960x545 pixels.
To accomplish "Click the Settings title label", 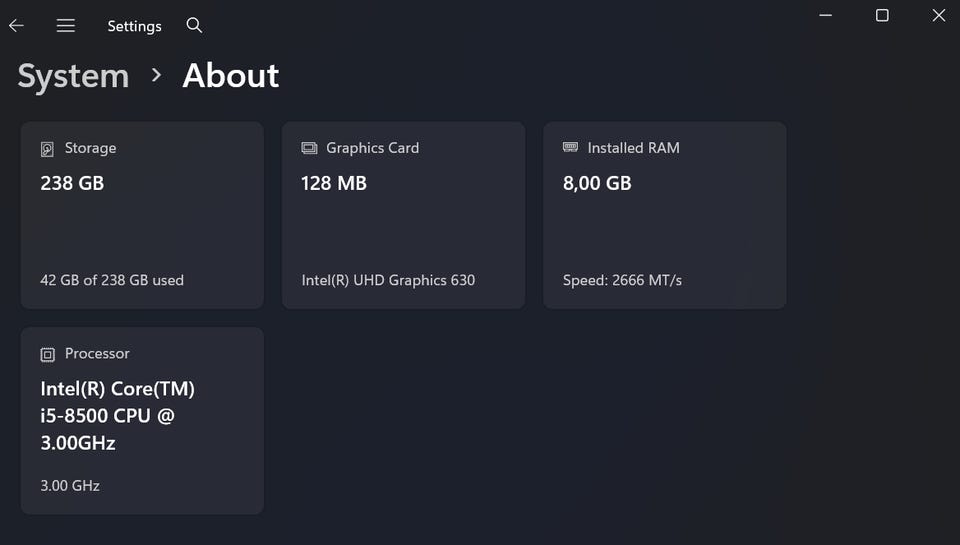I will (x=134, y=26).
